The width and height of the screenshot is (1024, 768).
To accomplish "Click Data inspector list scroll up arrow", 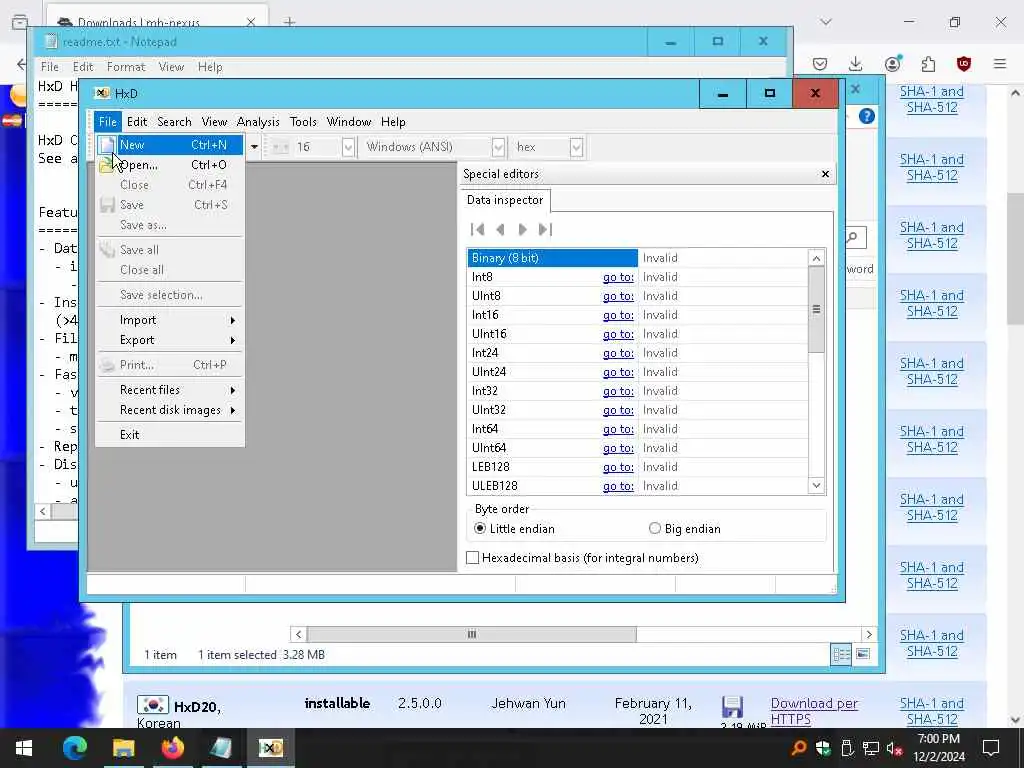I will click(x=816, y=258).
